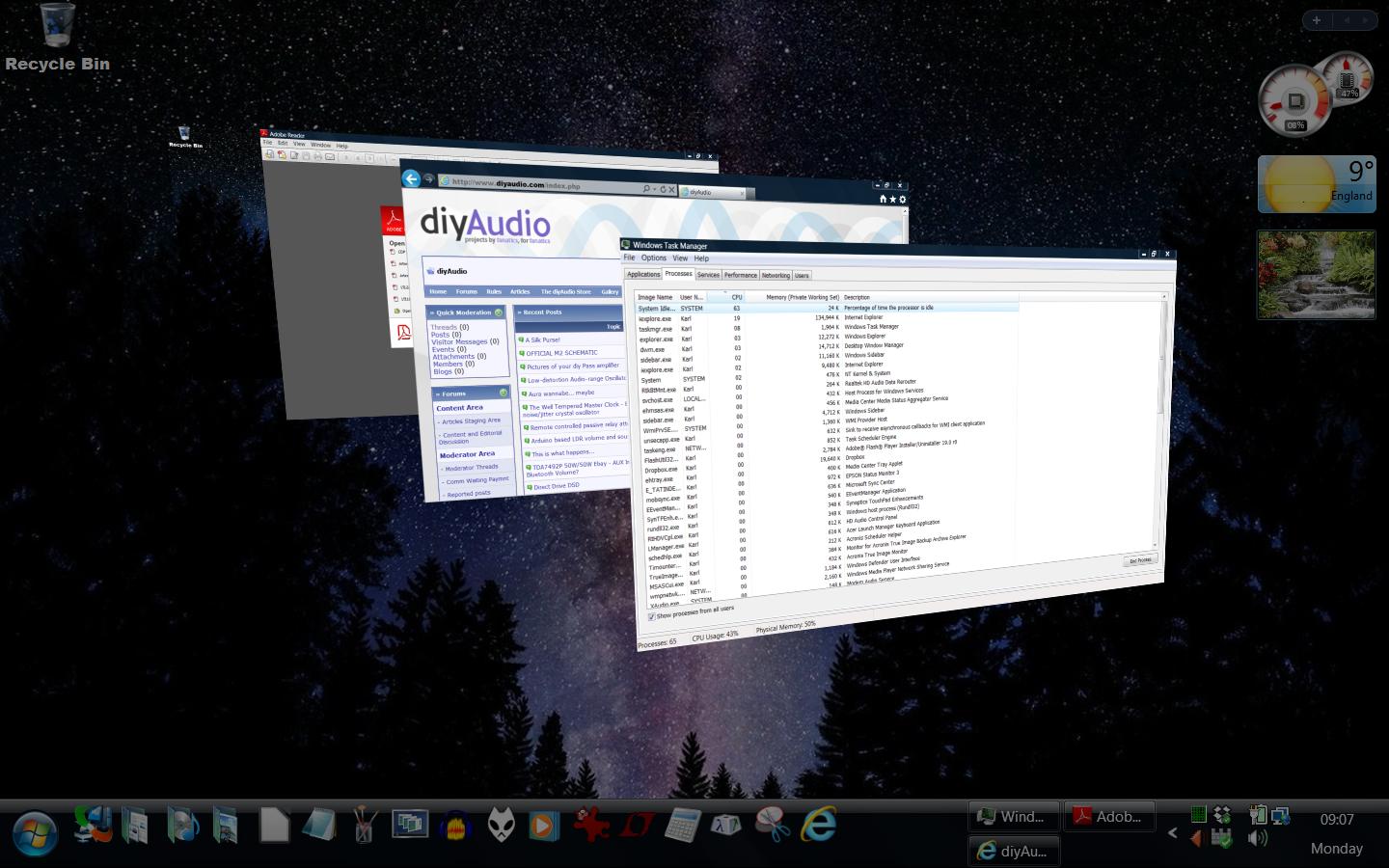Click the IE forward arrow button
Screen dimensions: 1389x868
pos(428,179)
